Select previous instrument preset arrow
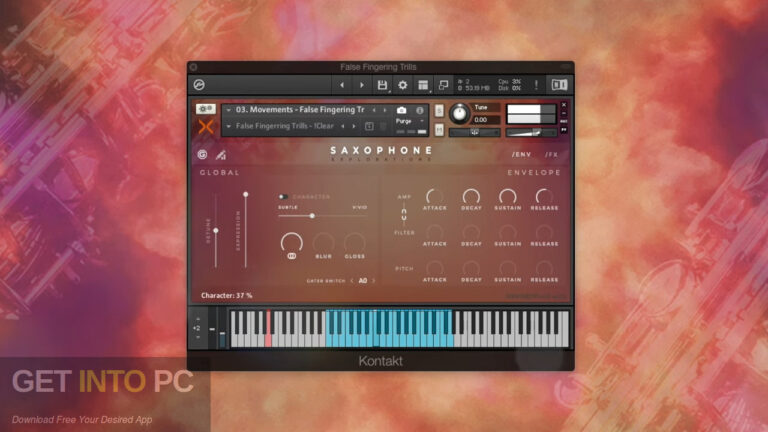This screenshot has height=432, width=768. [375, 110]
